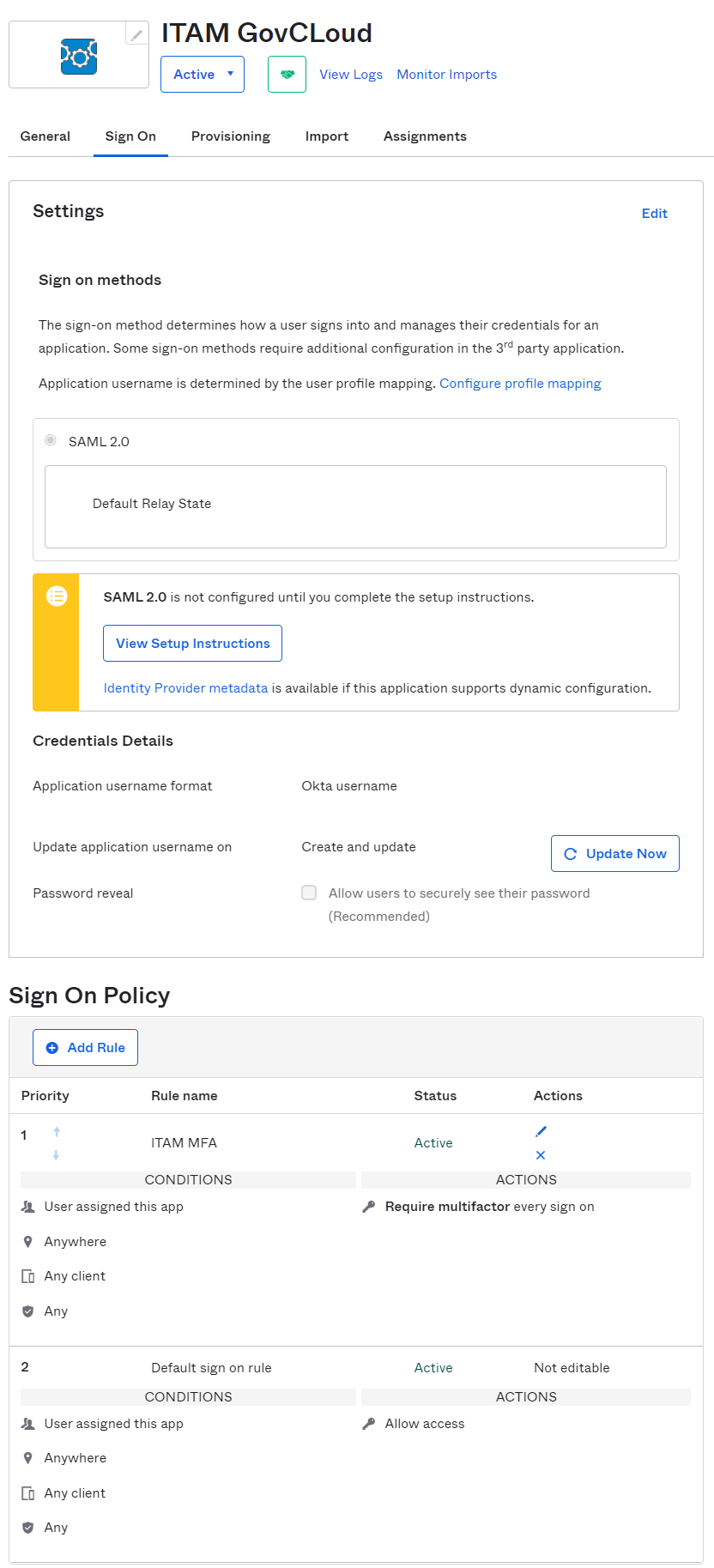
Task: Open the Active status dropdown
Action: [203, 75]
